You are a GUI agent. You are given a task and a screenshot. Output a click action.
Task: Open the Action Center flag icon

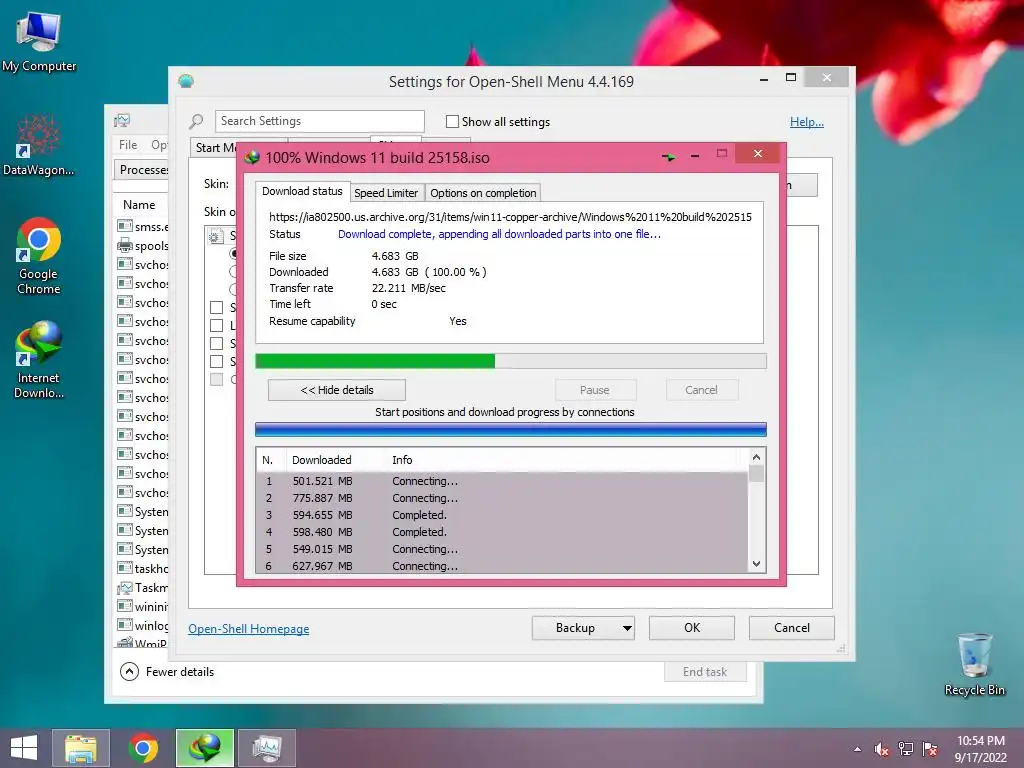[x=930, y=749]
